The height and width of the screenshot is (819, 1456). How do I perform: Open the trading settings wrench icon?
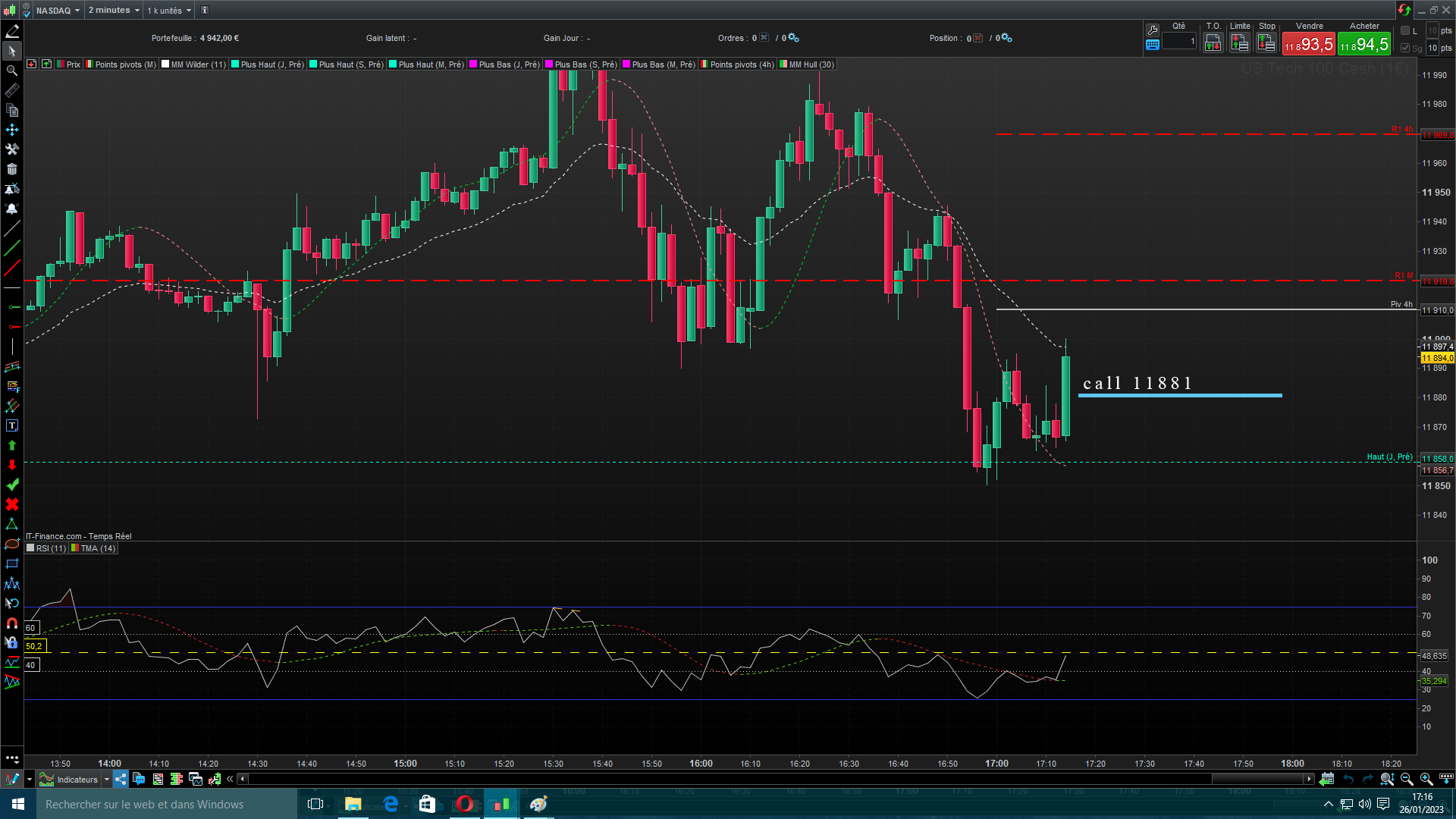1153,30
